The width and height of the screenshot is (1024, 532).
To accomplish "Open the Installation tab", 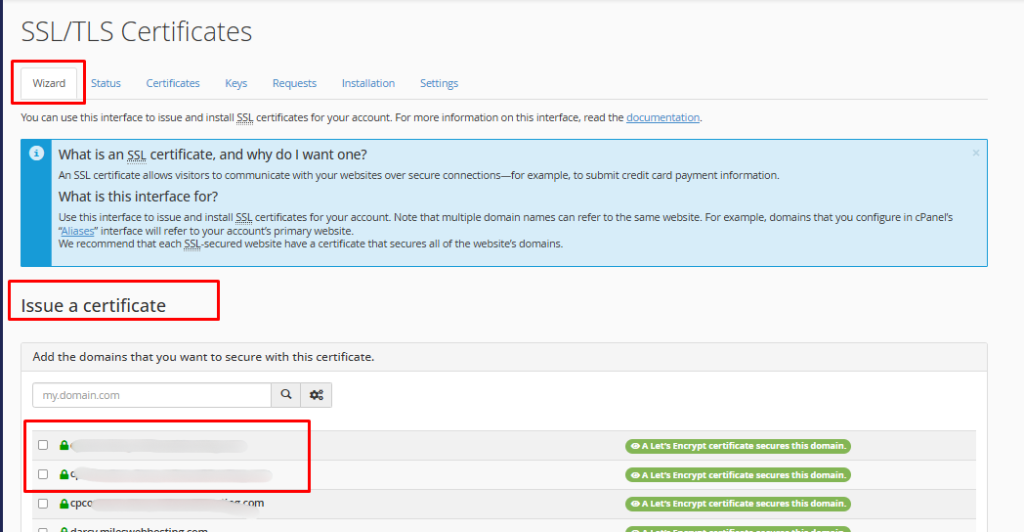I will pyautogui.click(x=368, y=83).
